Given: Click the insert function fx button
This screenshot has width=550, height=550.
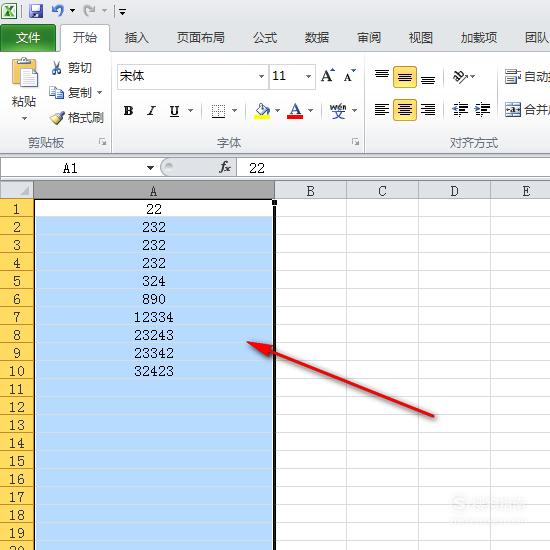Looking at the screenshot, I should point(224,167).
